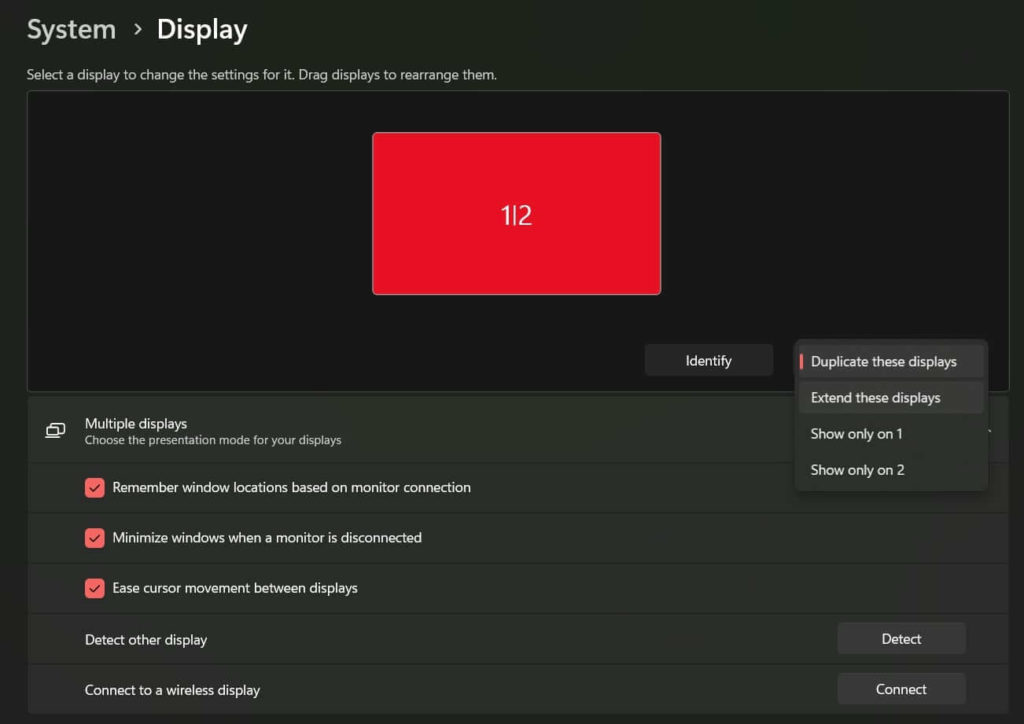Click 'Connect to a wireless display' label

click(172, 690)
